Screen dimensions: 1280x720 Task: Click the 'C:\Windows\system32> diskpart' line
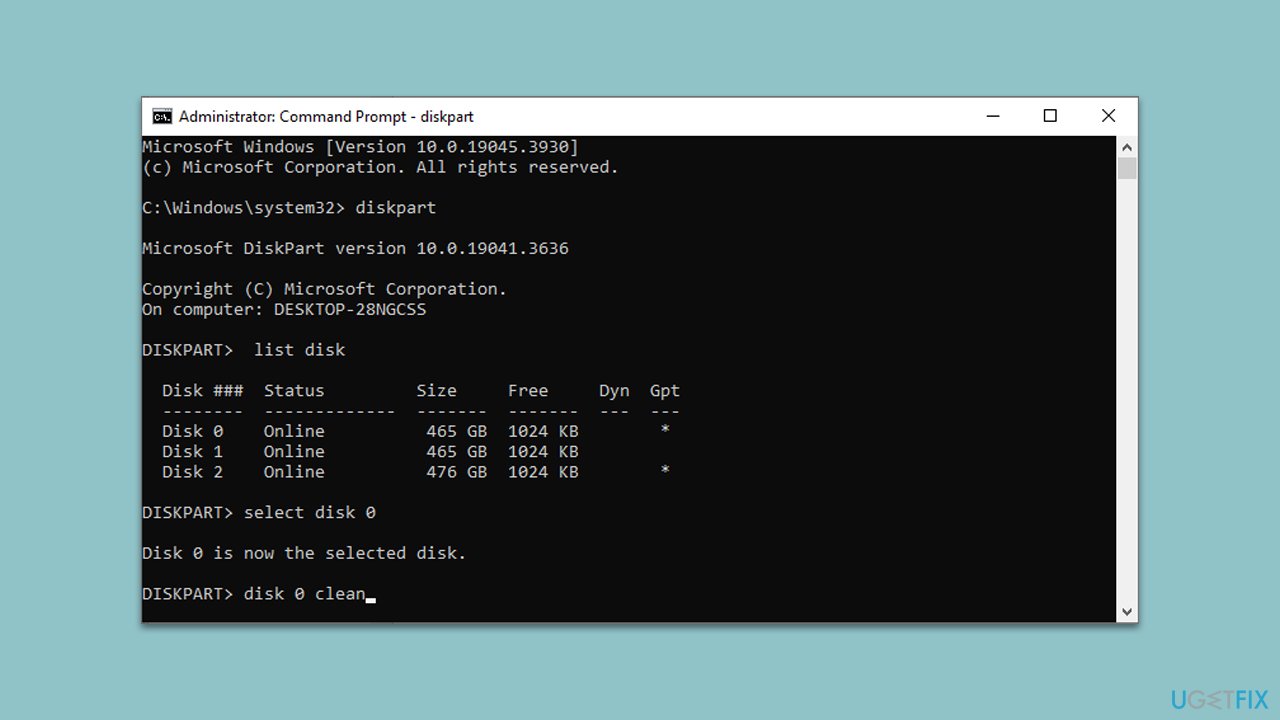pos(289,208)
